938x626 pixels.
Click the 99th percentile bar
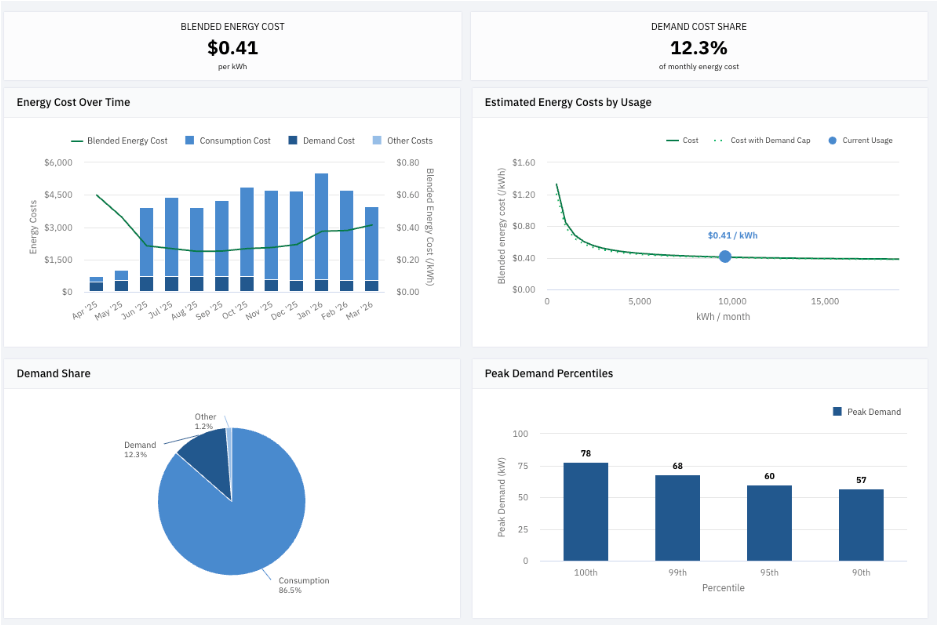click(678, 518)
